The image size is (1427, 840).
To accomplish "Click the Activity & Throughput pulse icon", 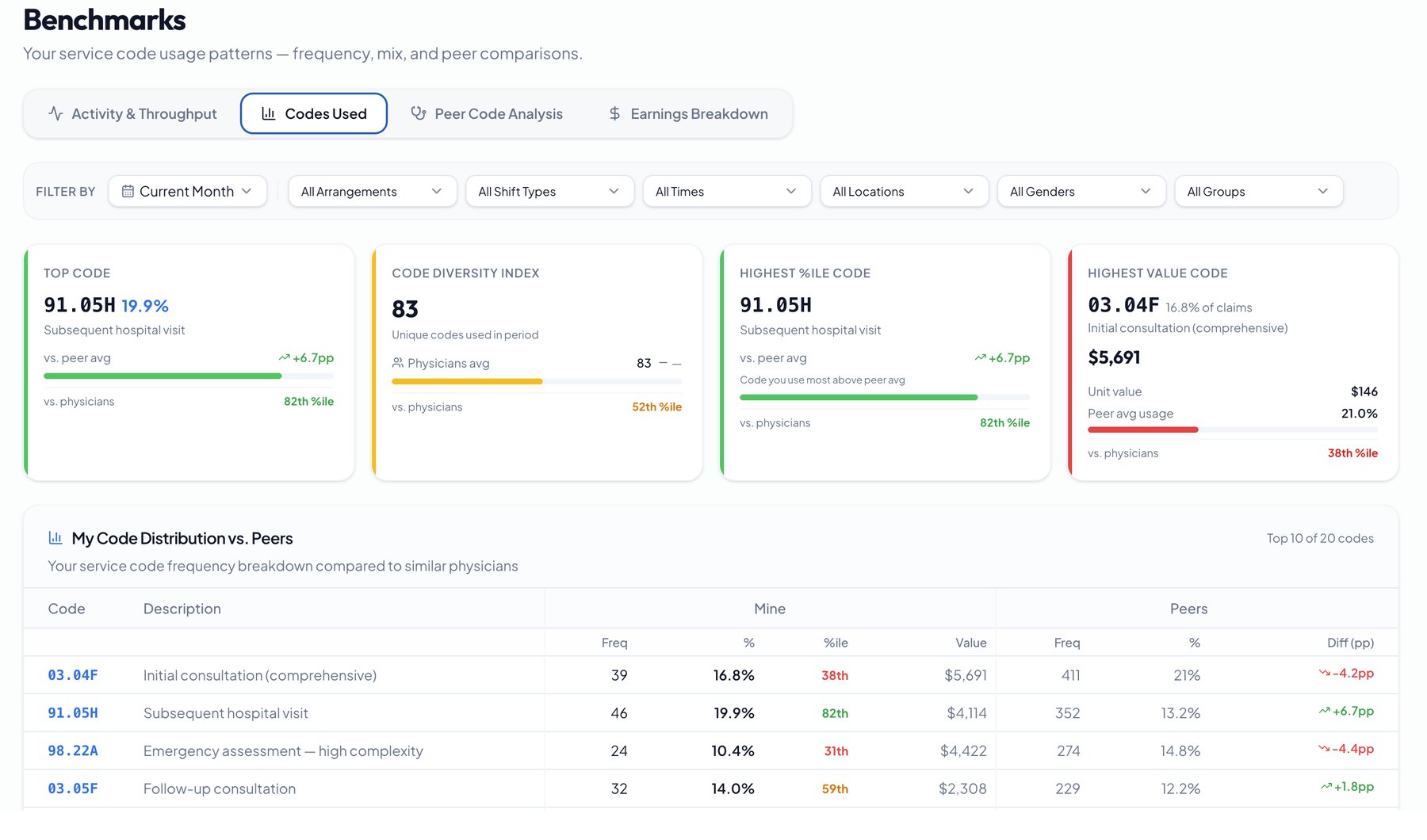I will click(x=55, y=113).
